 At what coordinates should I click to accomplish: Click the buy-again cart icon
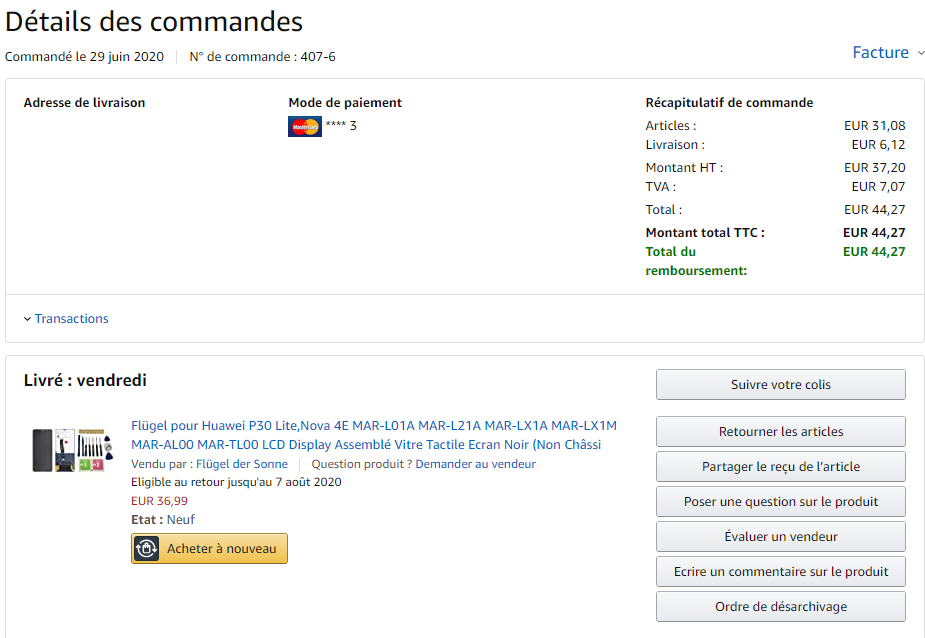146,549
